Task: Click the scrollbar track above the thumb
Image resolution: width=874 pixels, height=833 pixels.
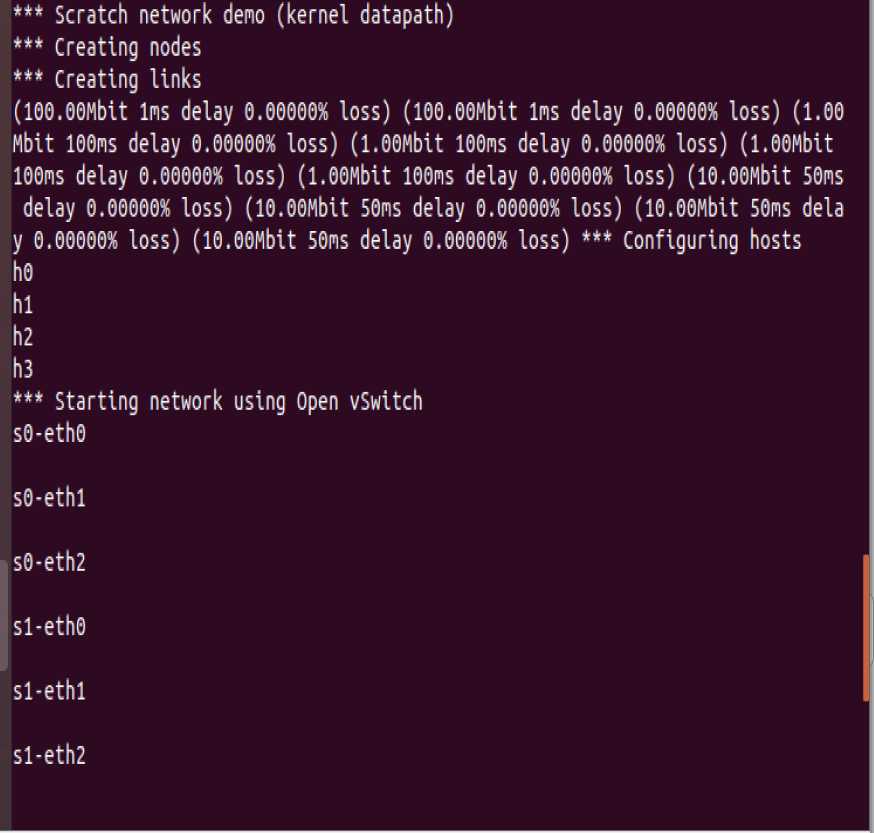Action: 866,277
